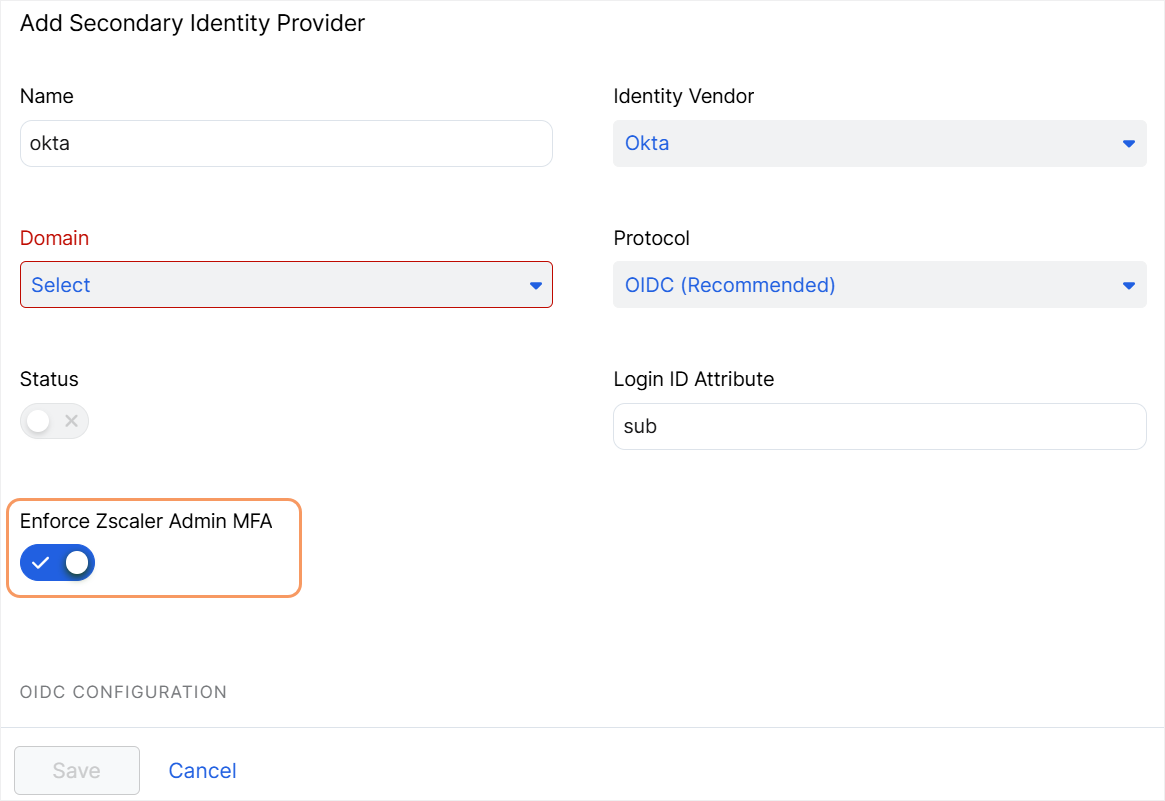Screen dimensions: 1165x801
Task: Disable the Enforce Zscaler Admin MFA toggle
Action: coord(58,563)
